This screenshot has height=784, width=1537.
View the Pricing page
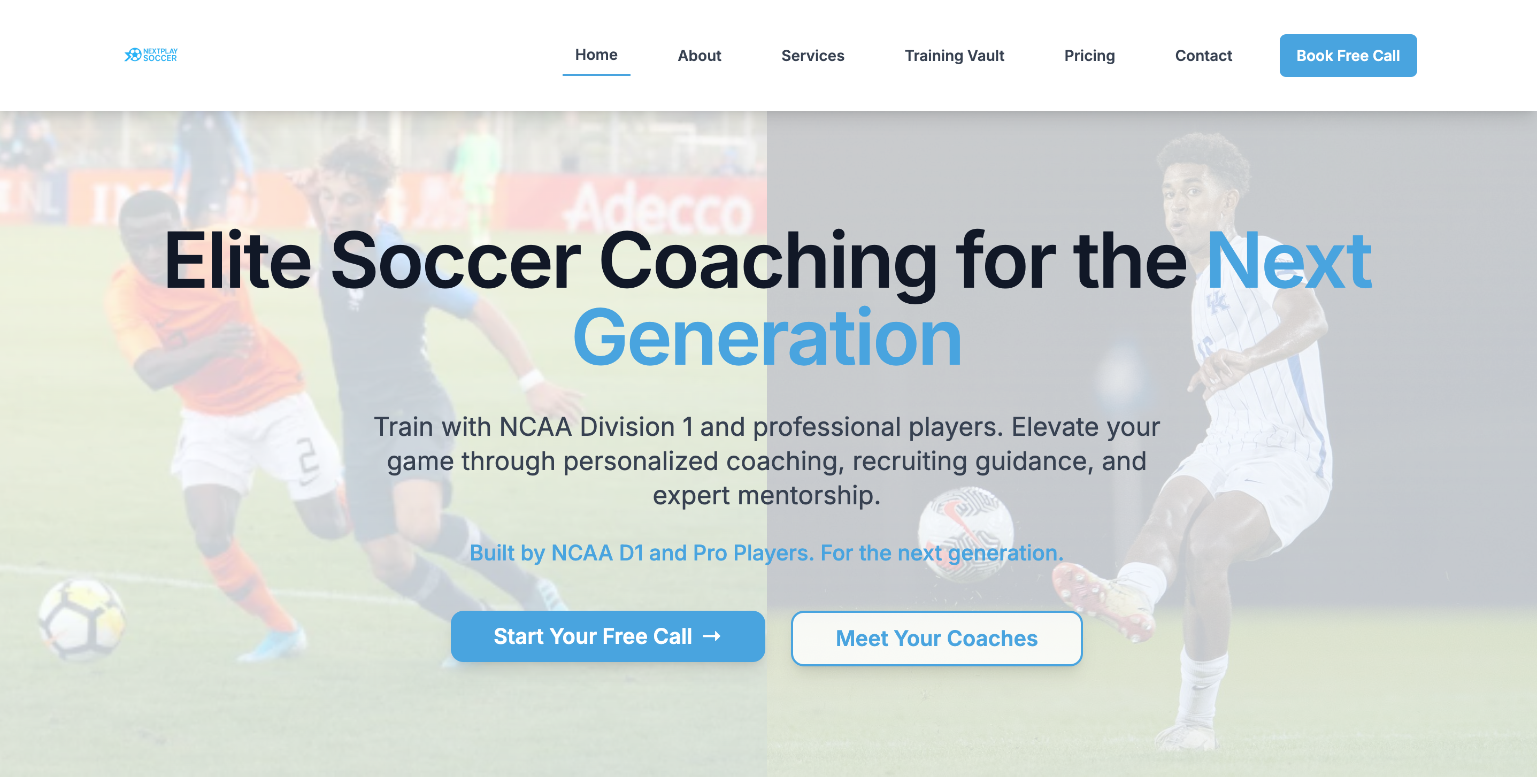[x=1089, y=56]
